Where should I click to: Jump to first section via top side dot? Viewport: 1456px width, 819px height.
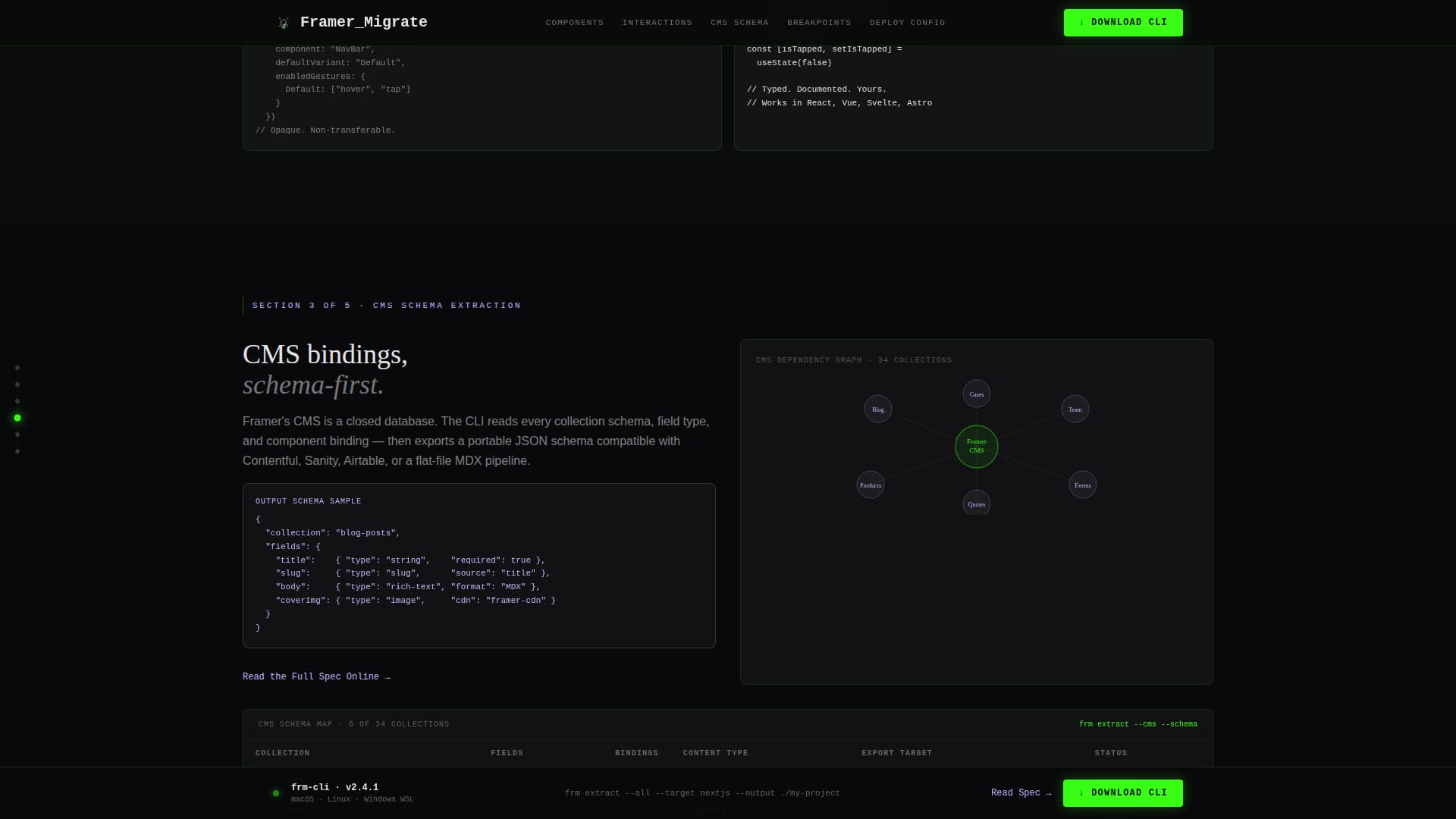point(17,368)
